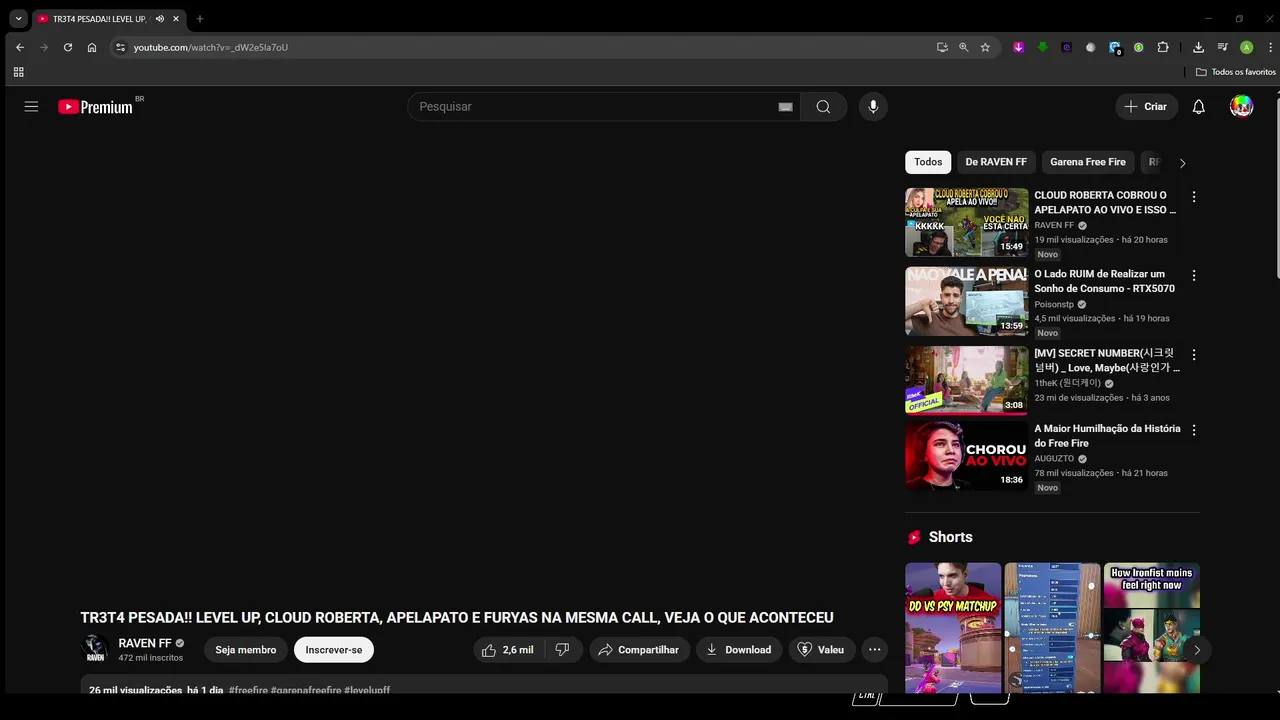Open CLOUD ROBERTA COBROU video thumbnail
This screenshot has height=720, width=1280.
click(x=967, y=223)
